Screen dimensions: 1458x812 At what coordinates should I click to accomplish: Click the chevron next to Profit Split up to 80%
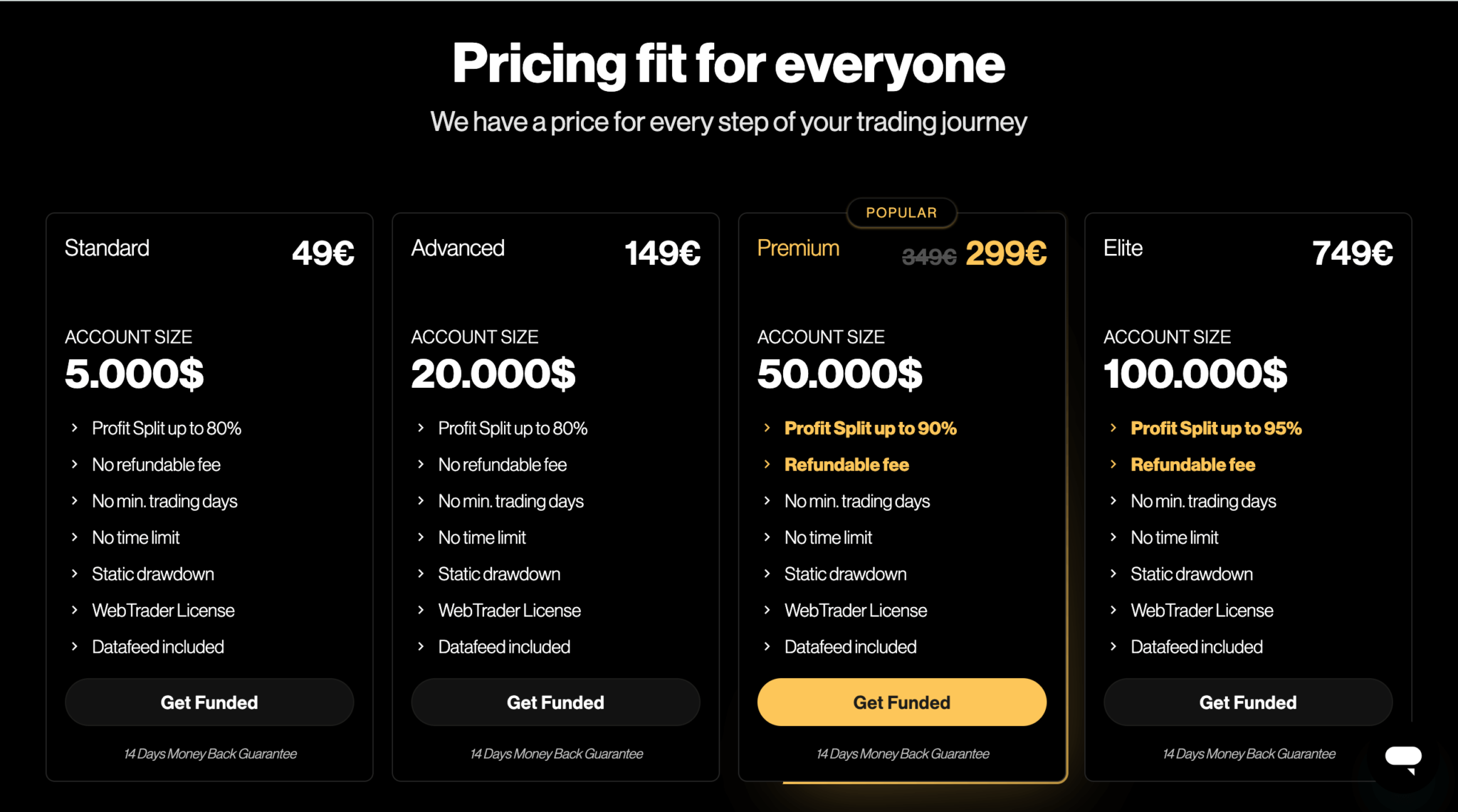[74, 428]
